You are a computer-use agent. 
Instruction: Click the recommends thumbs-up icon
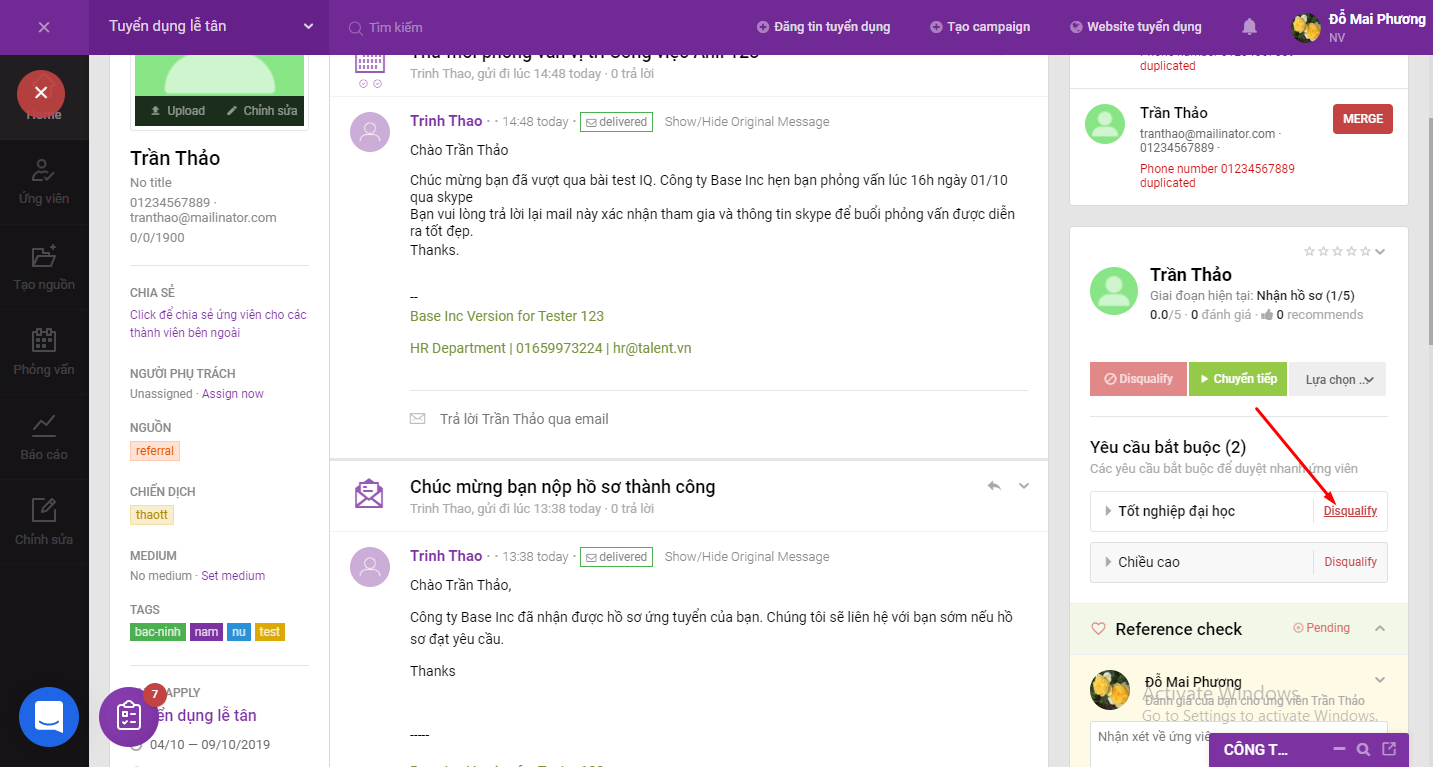[1267, 315]
